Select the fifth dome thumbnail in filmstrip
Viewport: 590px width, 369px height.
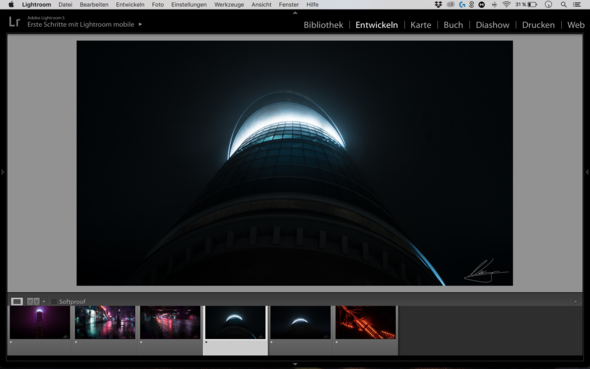point(300,322)
